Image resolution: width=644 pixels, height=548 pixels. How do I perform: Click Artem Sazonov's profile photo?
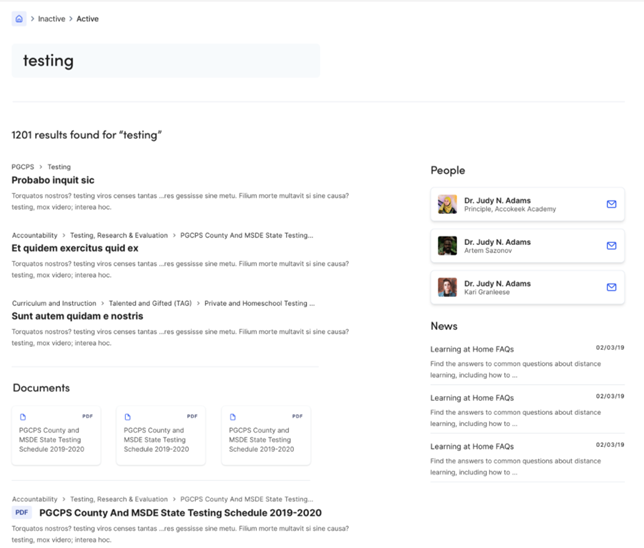(x=447, y=246)
